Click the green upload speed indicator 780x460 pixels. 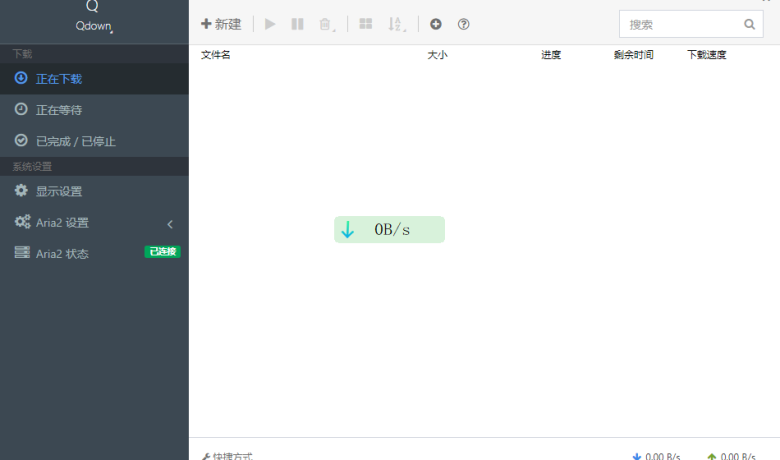tap(731, 456)
